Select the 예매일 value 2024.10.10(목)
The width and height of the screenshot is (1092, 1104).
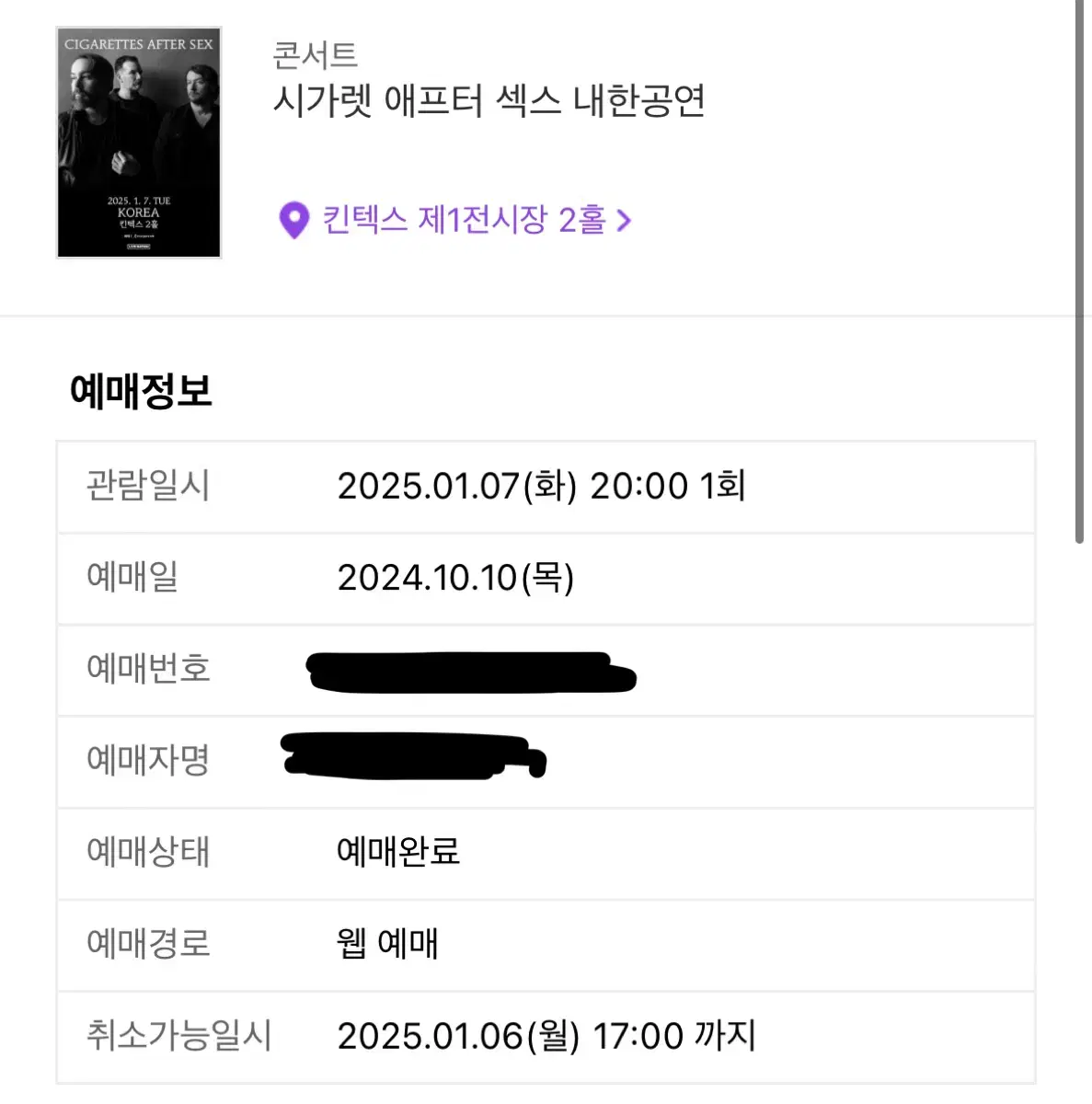click(x=455, y=578)
